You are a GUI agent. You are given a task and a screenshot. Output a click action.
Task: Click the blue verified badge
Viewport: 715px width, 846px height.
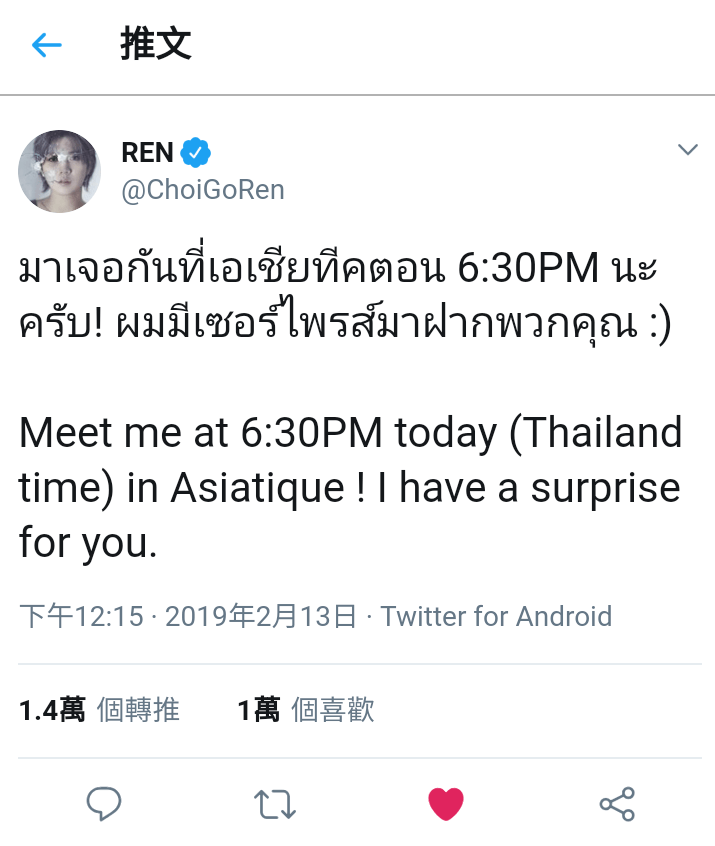195,153
